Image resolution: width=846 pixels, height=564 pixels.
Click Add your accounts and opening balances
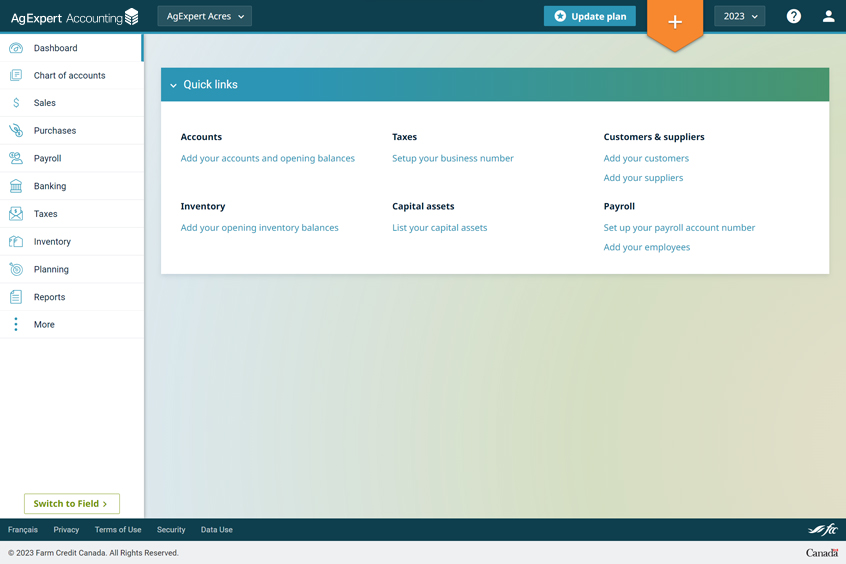point(268,158)
